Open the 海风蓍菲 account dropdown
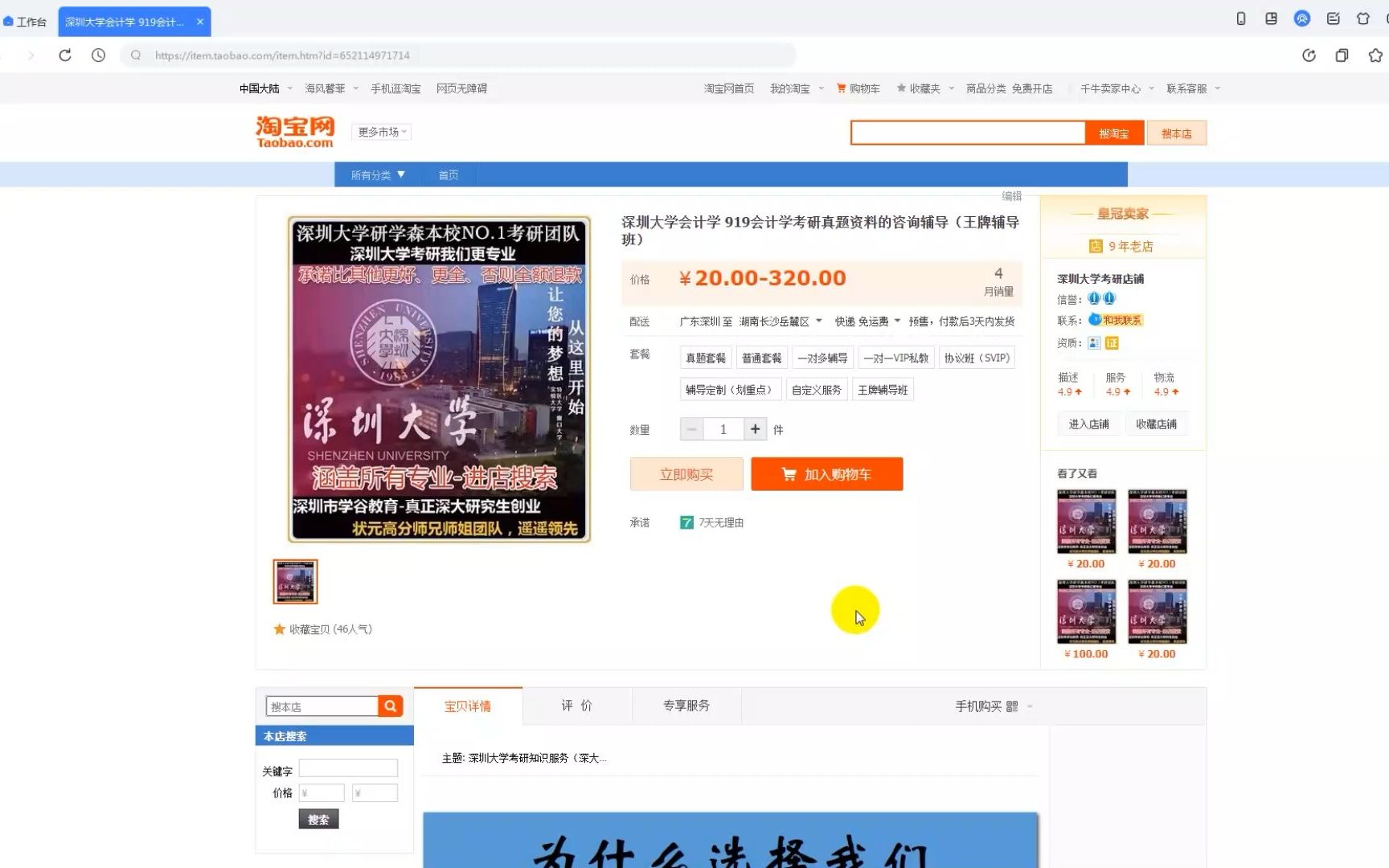This screenshot has height=868, width=1389. (331, 88)
